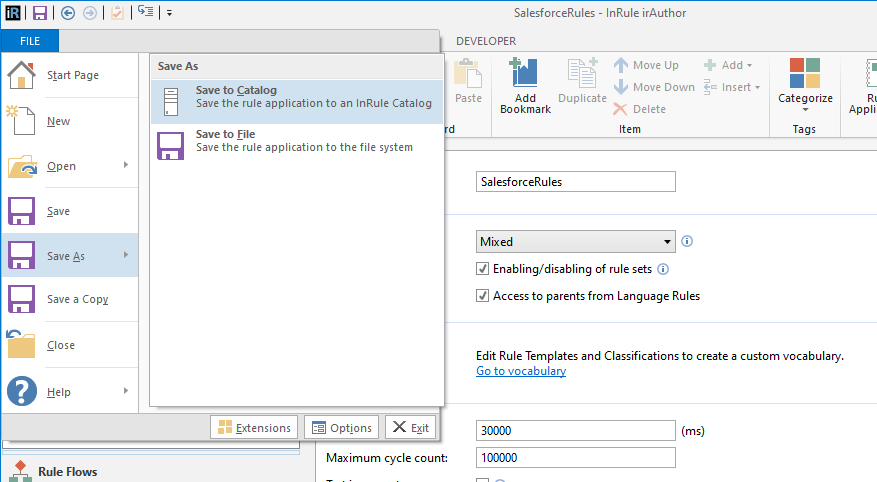
Task: Choose New in the file menu
Action: tap(70, 121)
